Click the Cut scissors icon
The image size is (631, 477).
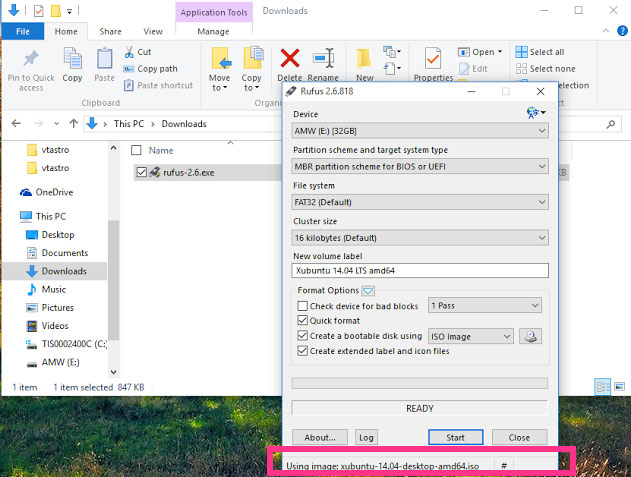click(x=129, y=52)
